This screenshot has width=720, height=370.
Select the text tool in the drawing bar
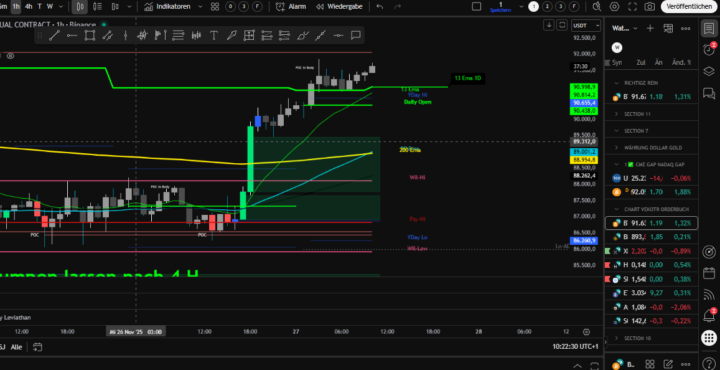[214, 35]
